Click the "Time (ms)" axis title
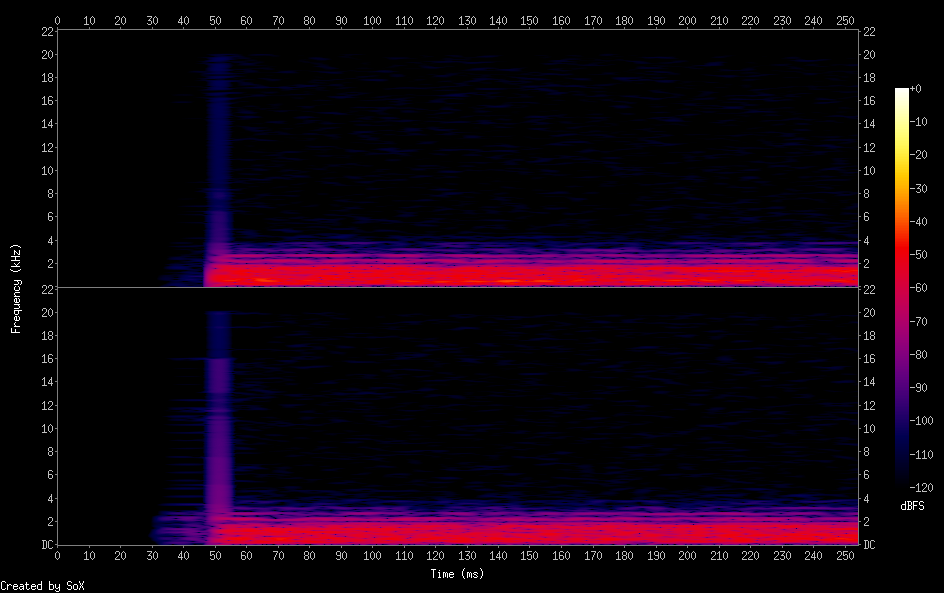The height and width of the screenshot is (593, 944). 457,574
